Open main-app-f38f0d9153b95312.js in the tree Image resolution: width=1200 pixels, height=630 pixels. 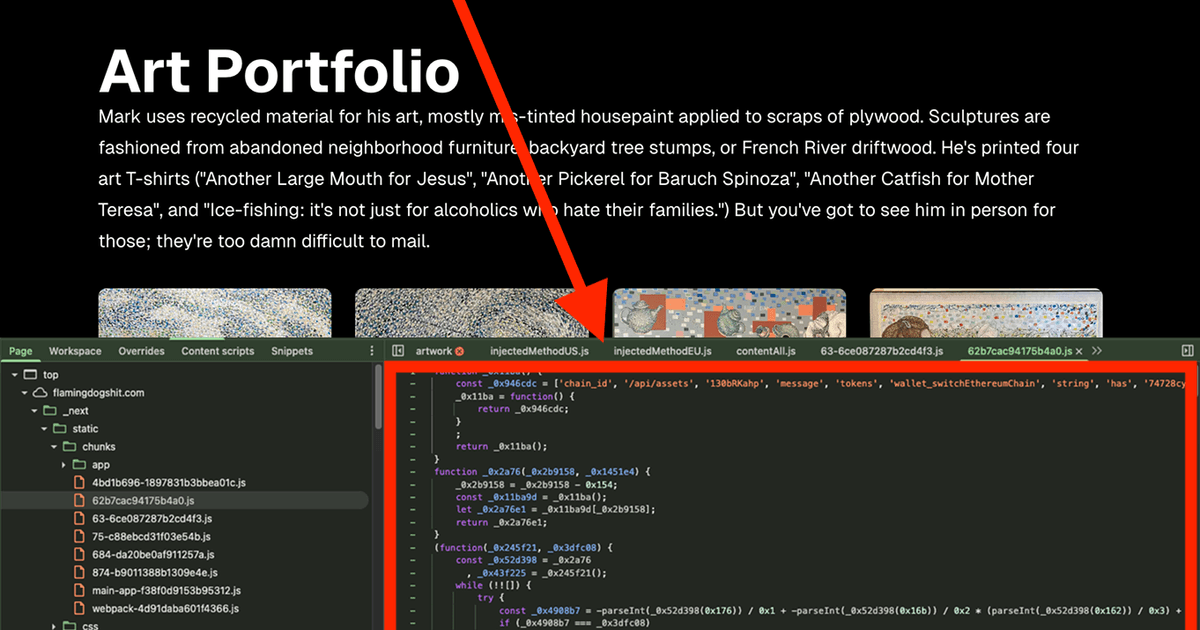pyautogui.click(x=166, y=590)
